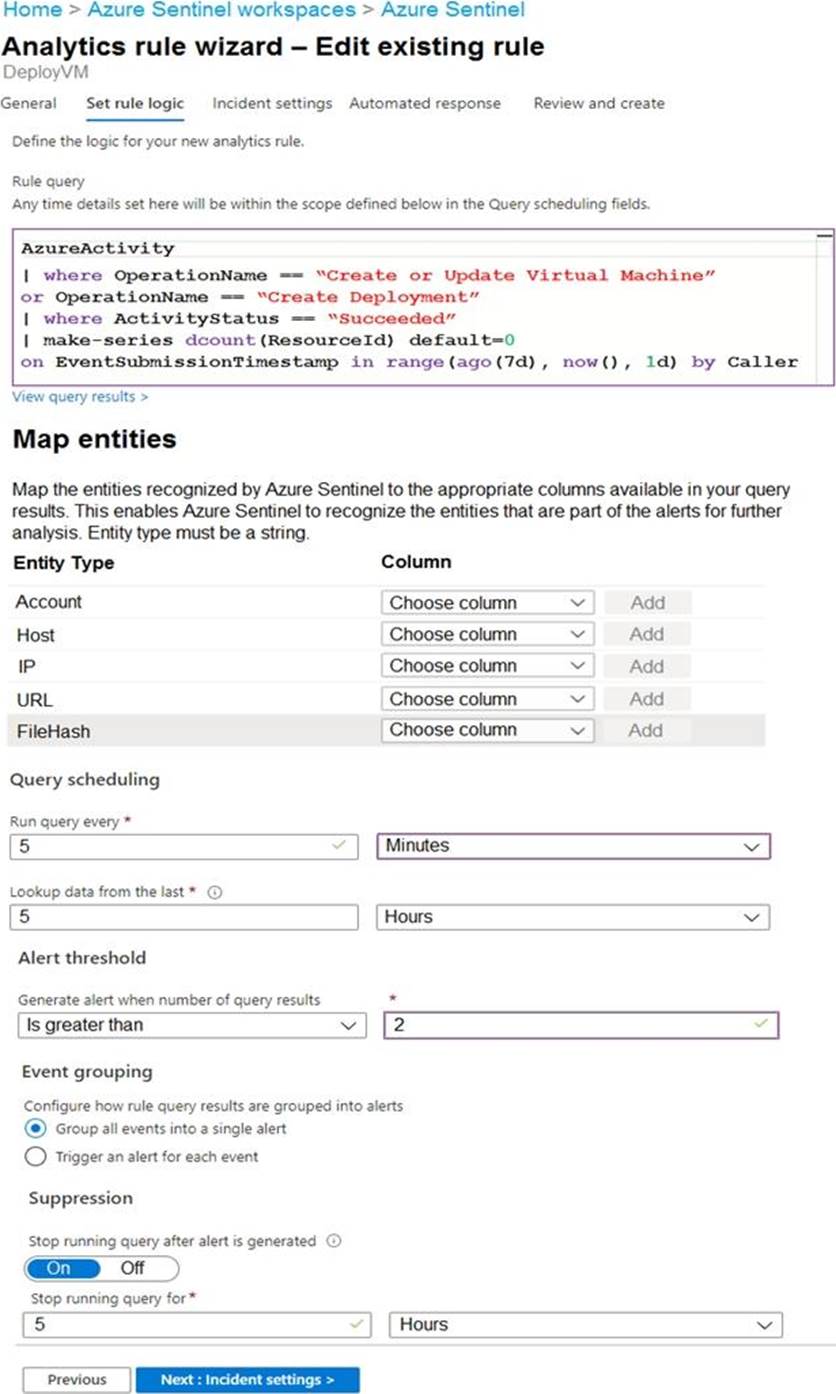Click Add button for FileHash entity
Screen dimensions: 836x1394
click(x=646, y=730)
